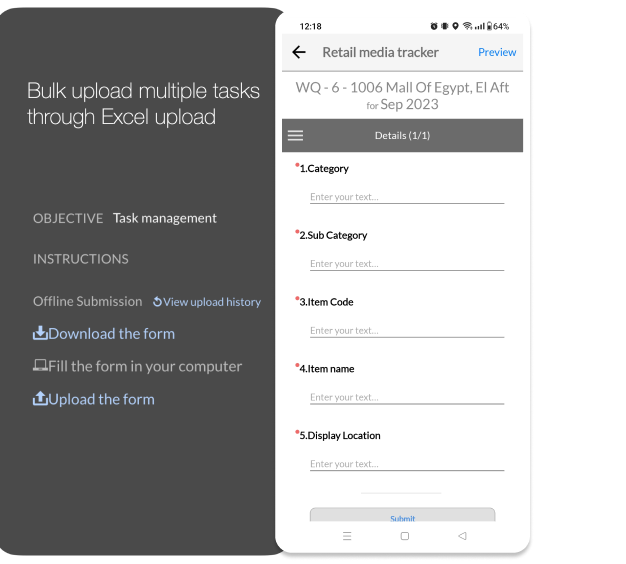Focus the Category text field
Image resolution: width=626 pixels, height=564 pixels.
pos(407,197)
